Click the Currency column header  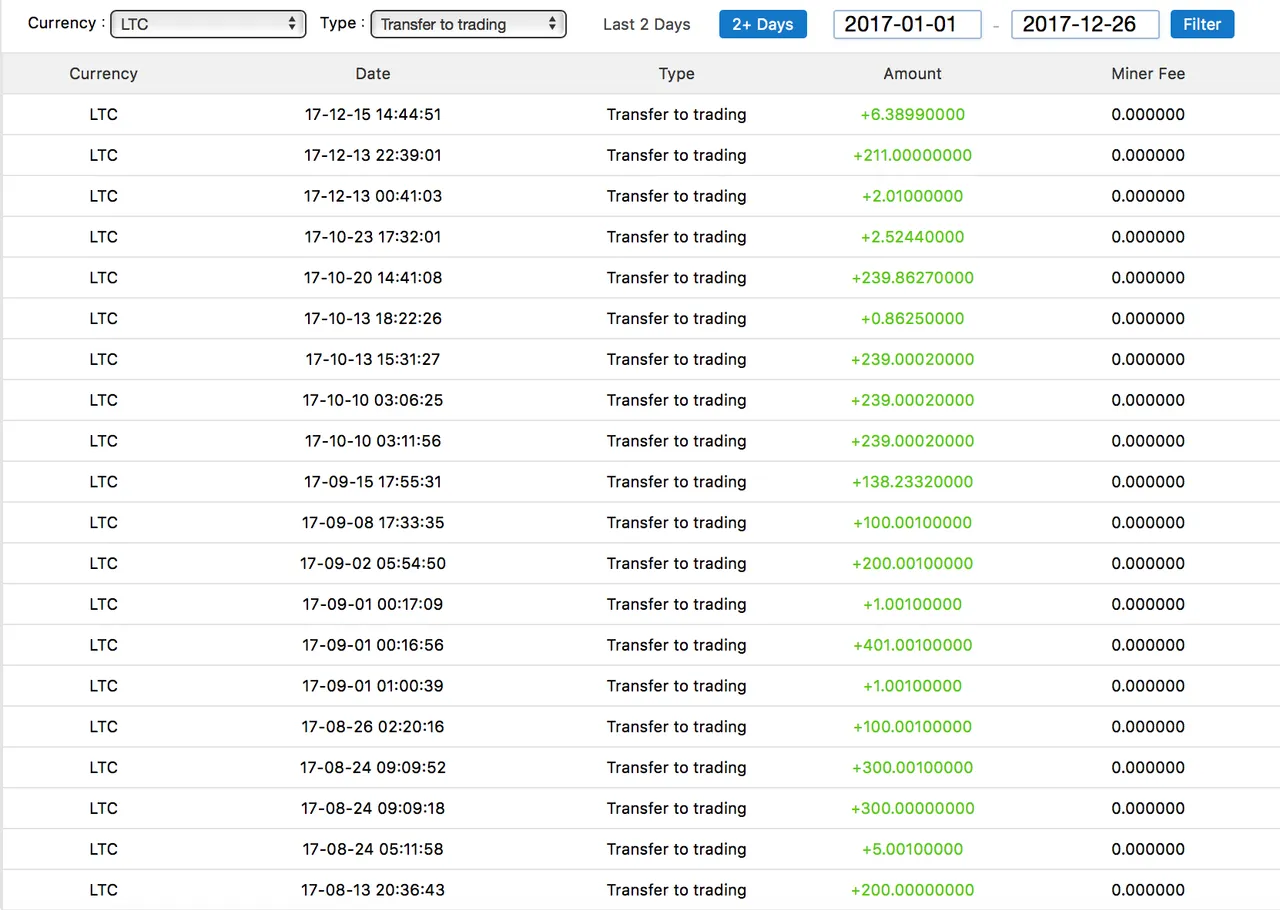coord(103,73)
